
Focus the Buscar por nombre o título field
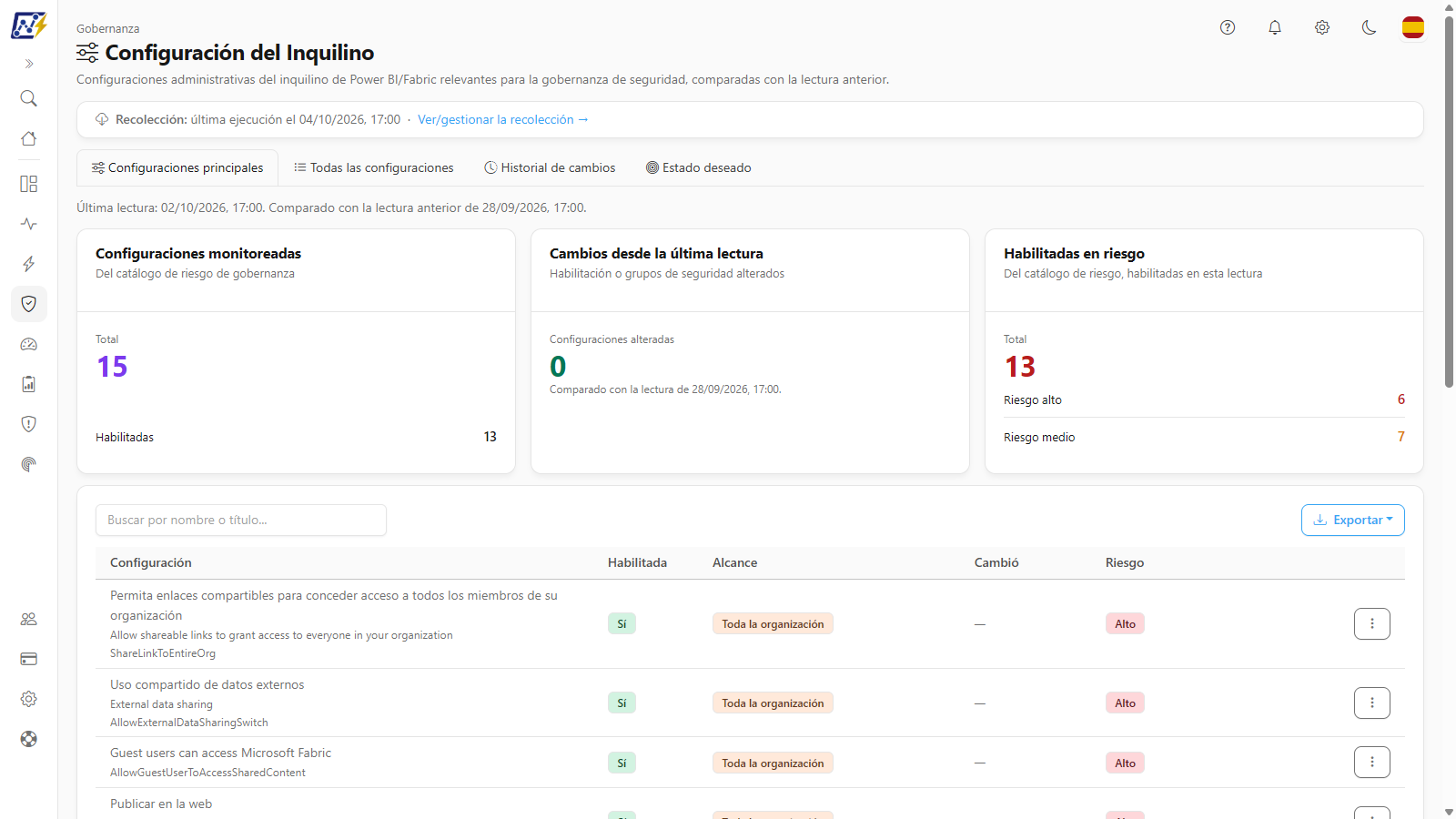point(241,520)
